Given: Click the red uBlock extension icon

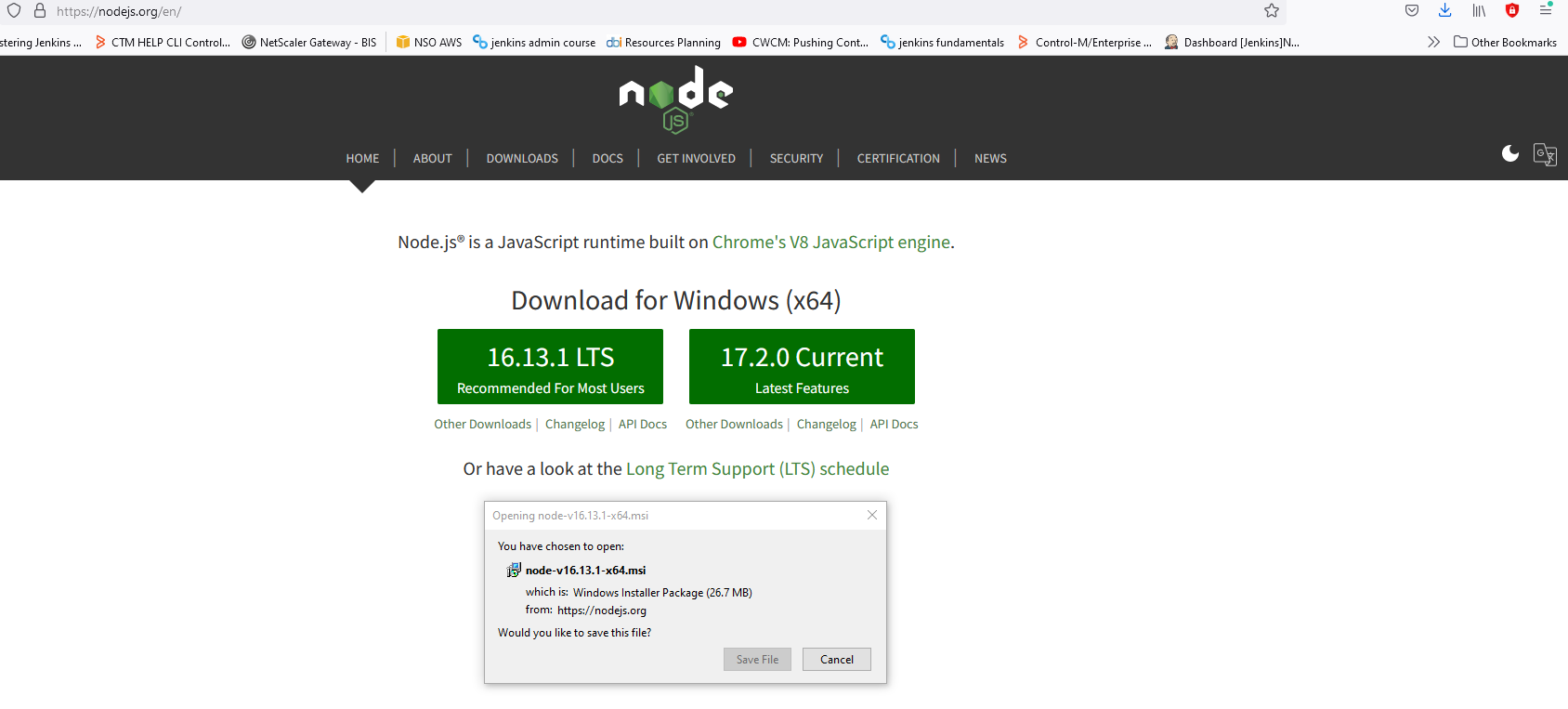Looking at the screenshot, I should point(1512,11).
